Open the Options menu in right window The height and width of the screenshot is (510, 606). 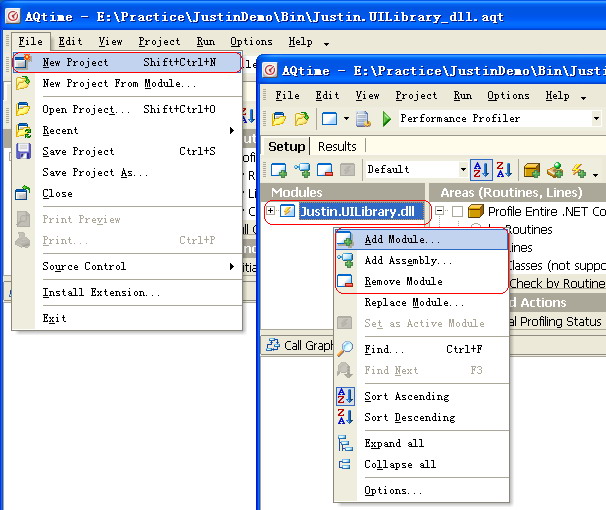click(508, 95)
